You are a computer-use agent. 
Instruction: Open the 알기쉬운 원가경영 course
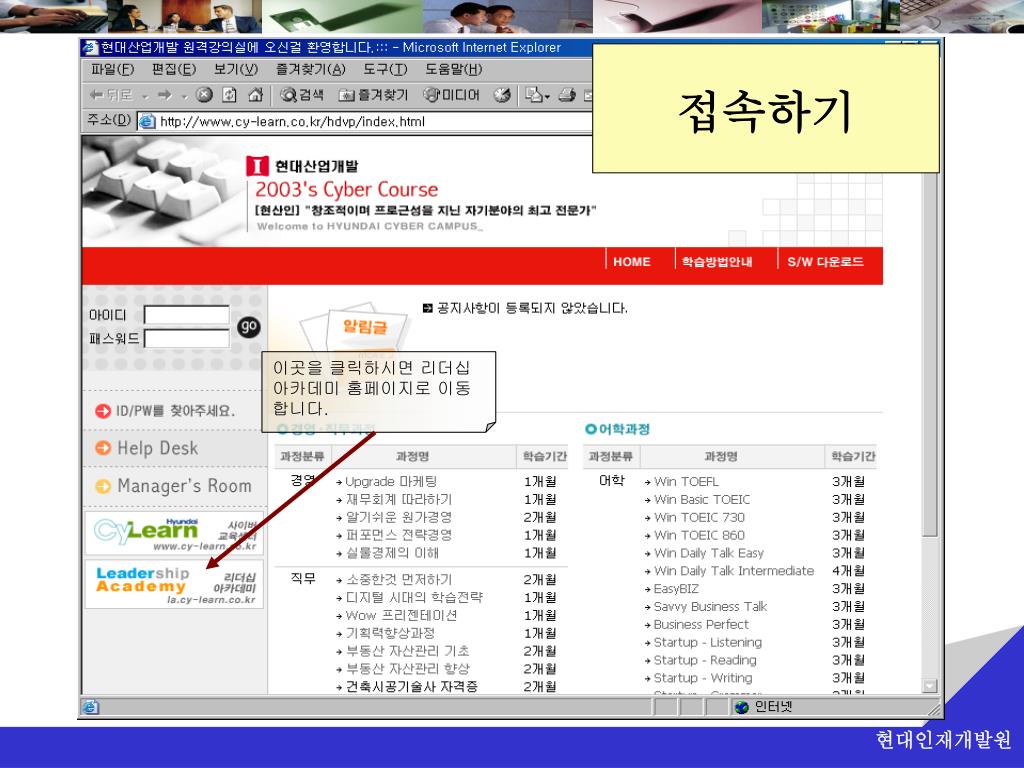click(398, 517)
